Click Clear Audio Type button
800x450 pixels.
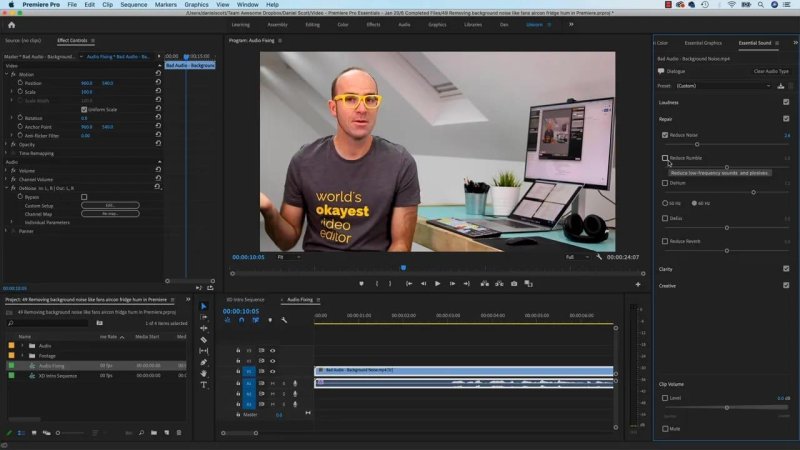(771, 71)
